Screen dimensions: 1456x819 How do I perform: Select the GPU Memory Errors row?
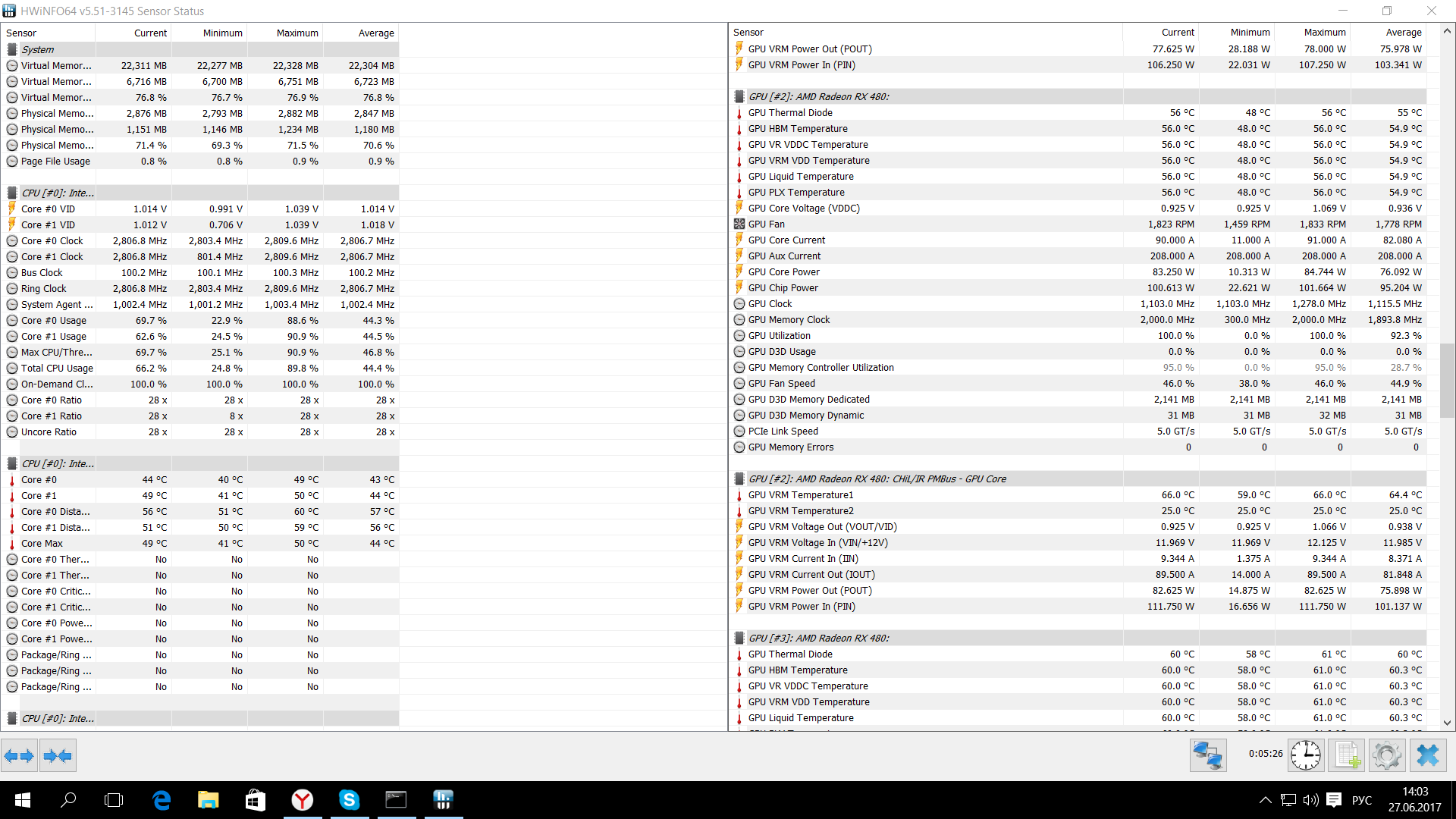point(1080,447)
